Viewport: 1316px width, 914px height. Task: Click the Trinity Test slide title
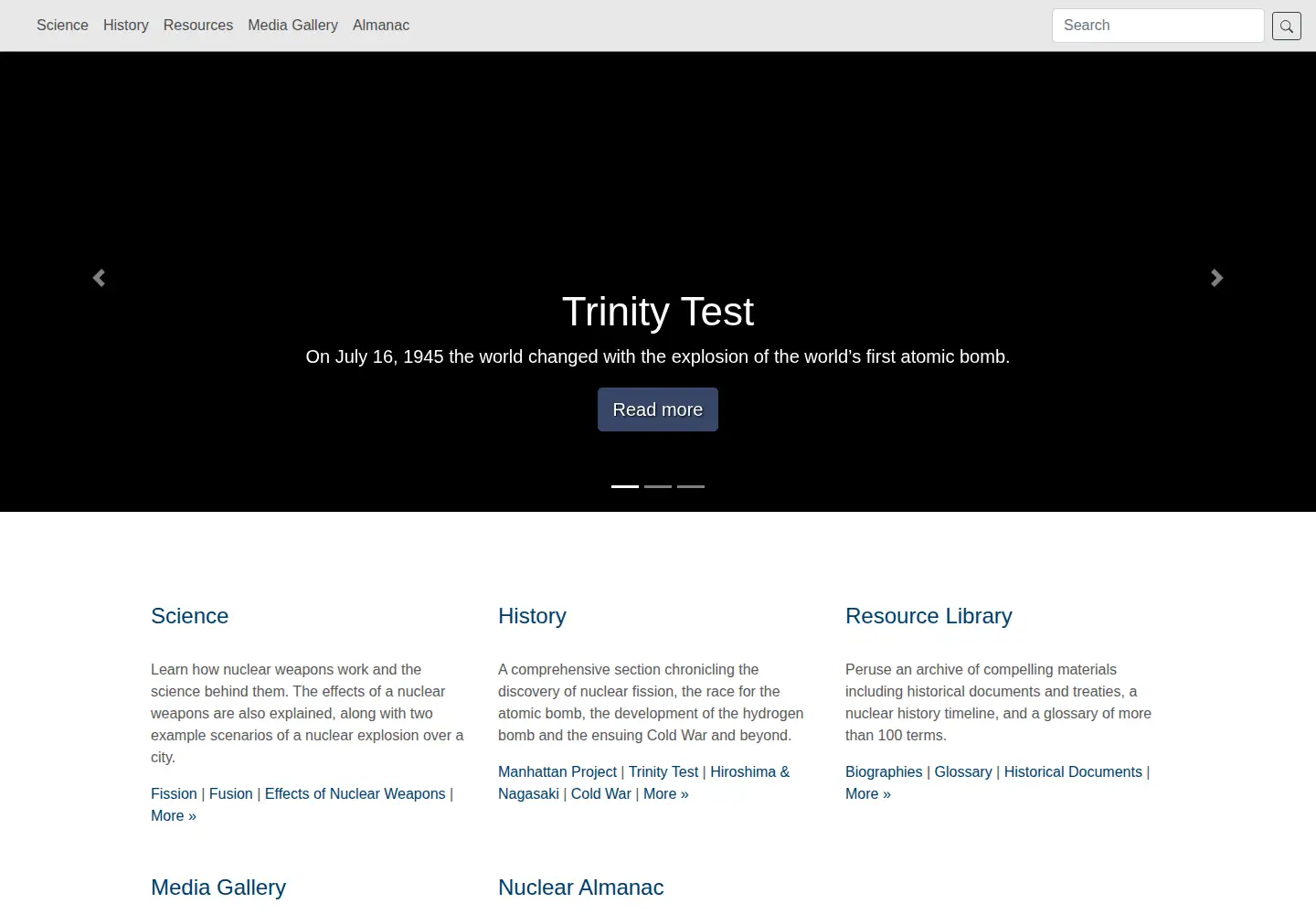pos(658,312)
